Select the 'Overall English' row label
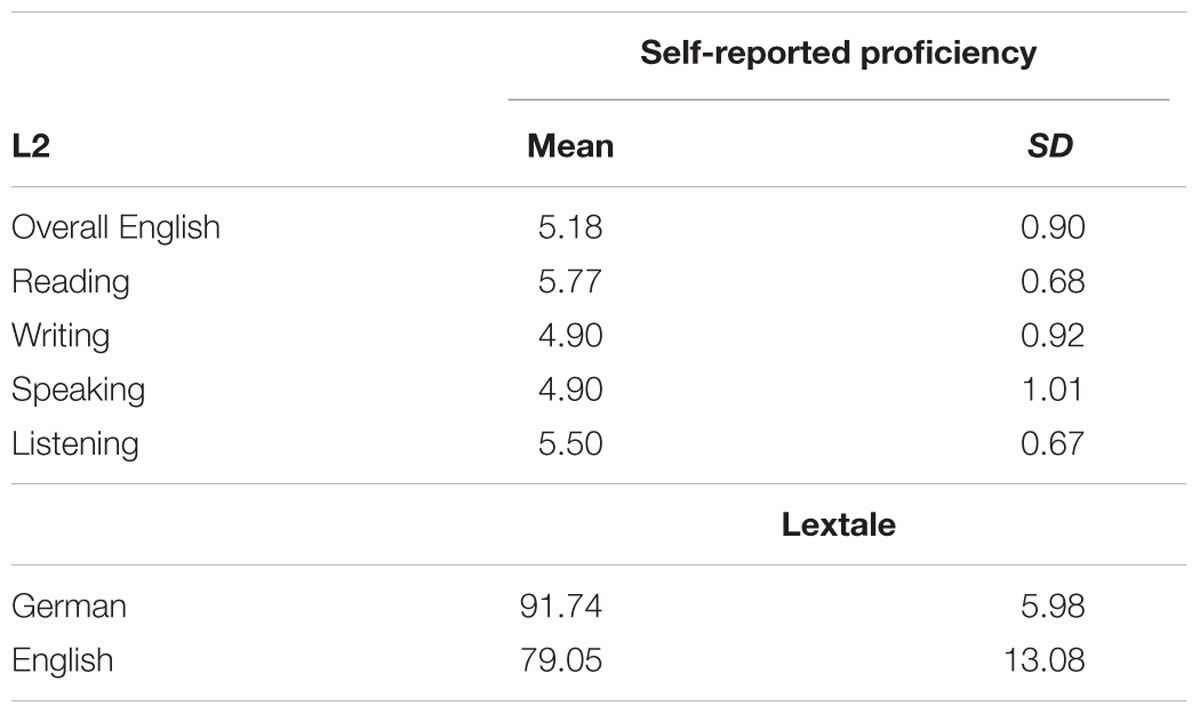 coord(116,227)
